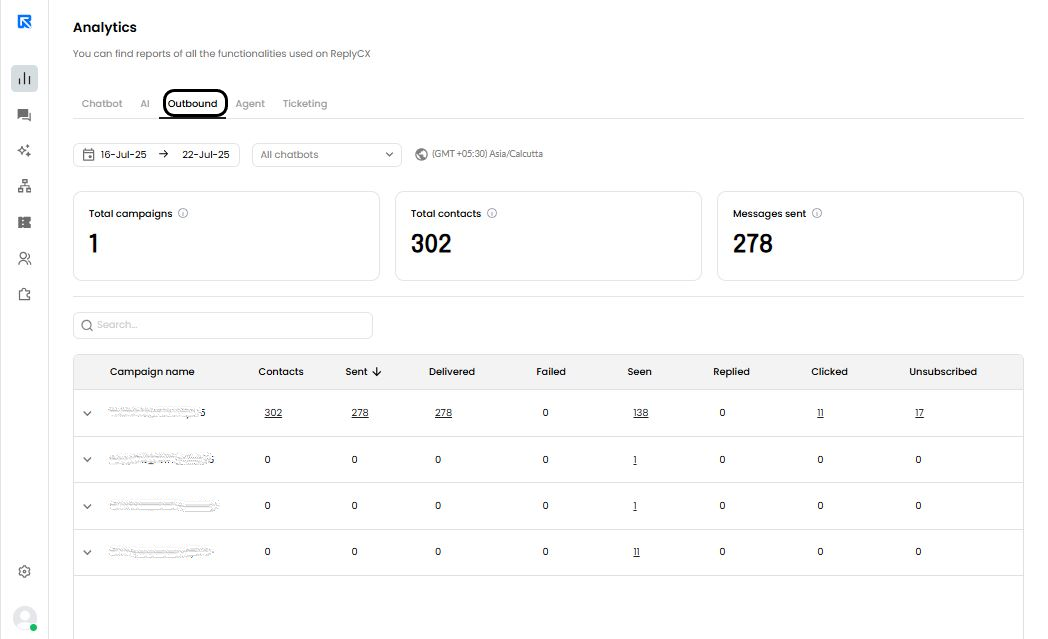Expand the campaign row with 302 contacts
This screenshot has height=639, width=1048.
(87, 413)
